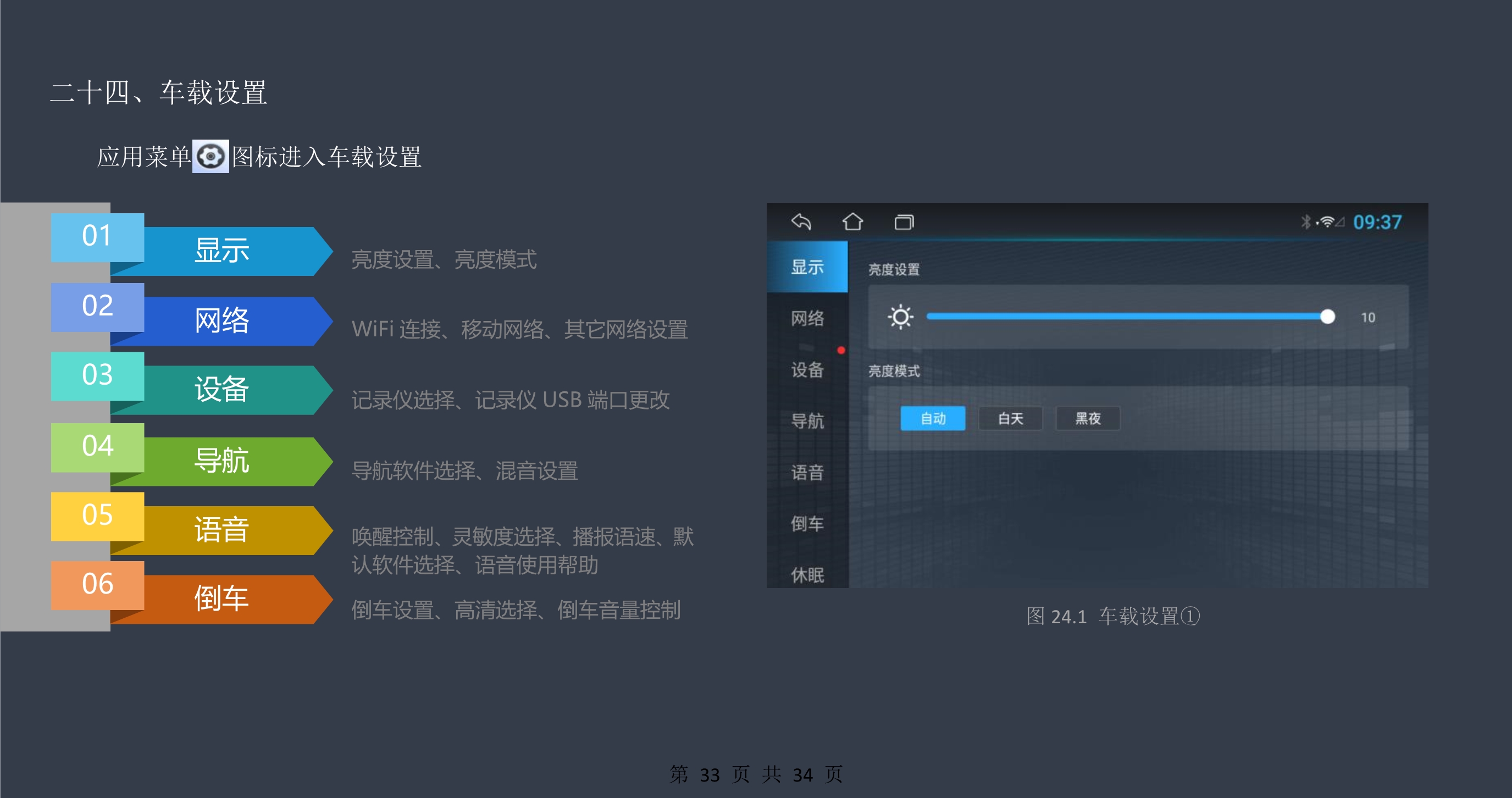Open the recent apps icon
The width and height of the screenshot is (1512, 798).
pyautogui.click(x=904, y=222)
